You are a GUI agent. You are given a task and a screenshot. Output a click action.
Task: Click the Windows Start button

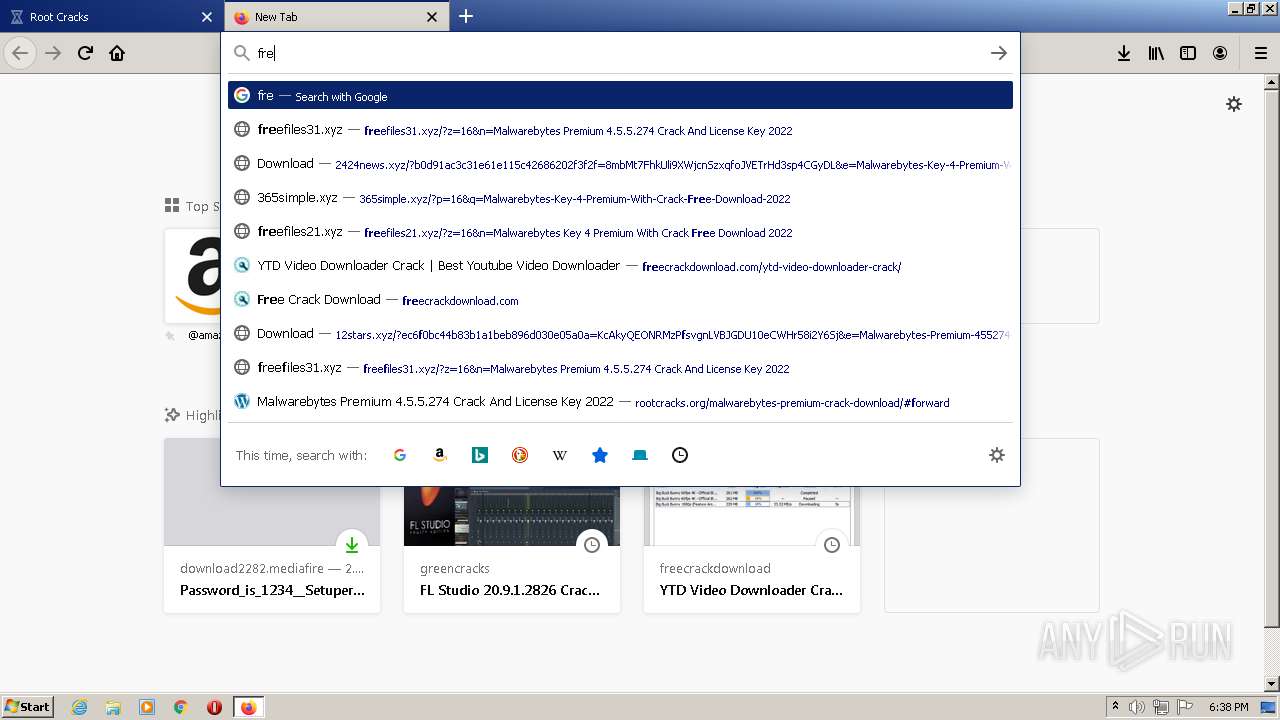click(x=28, y=706)
